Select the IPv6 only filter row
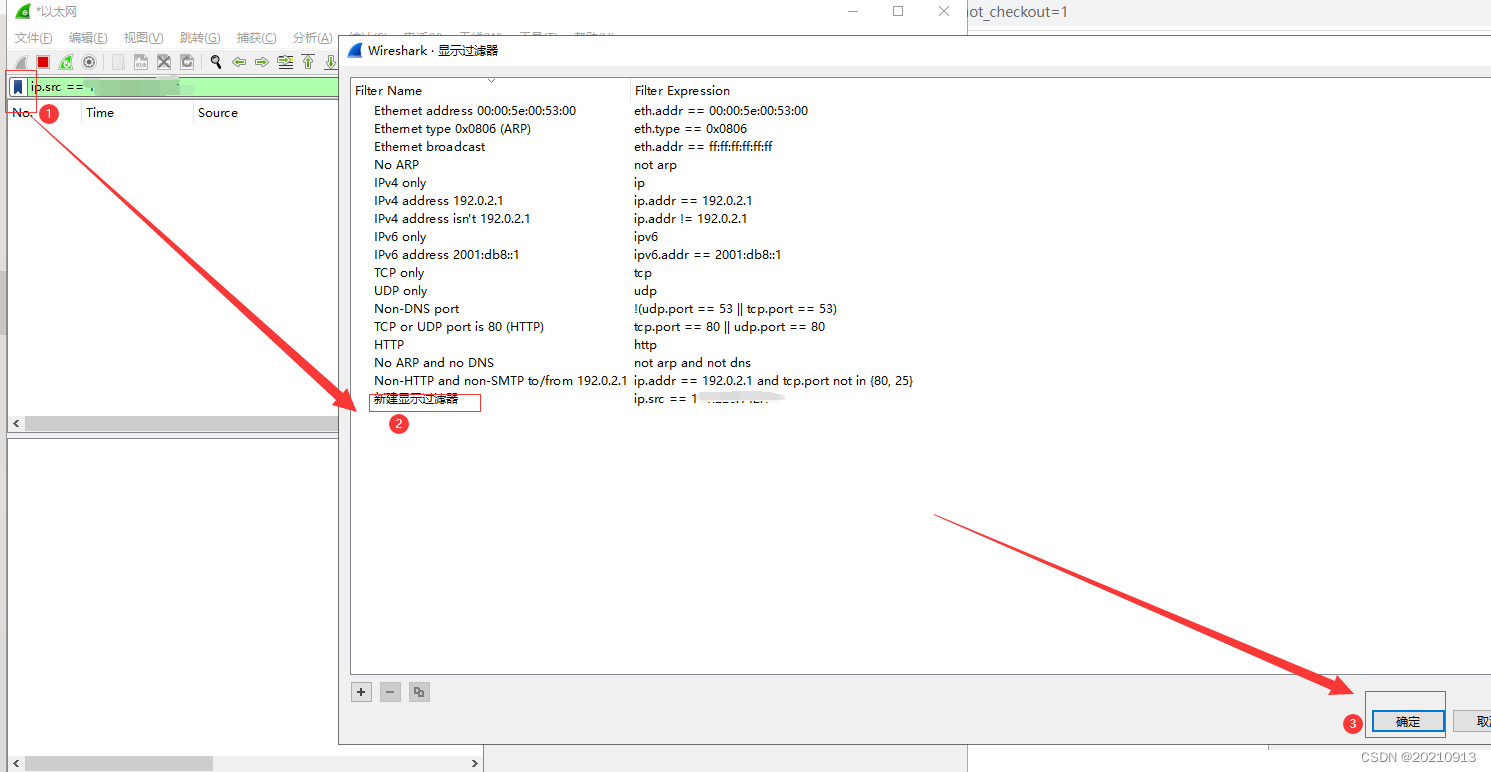 pyautogui.click(x=400, y=237)
